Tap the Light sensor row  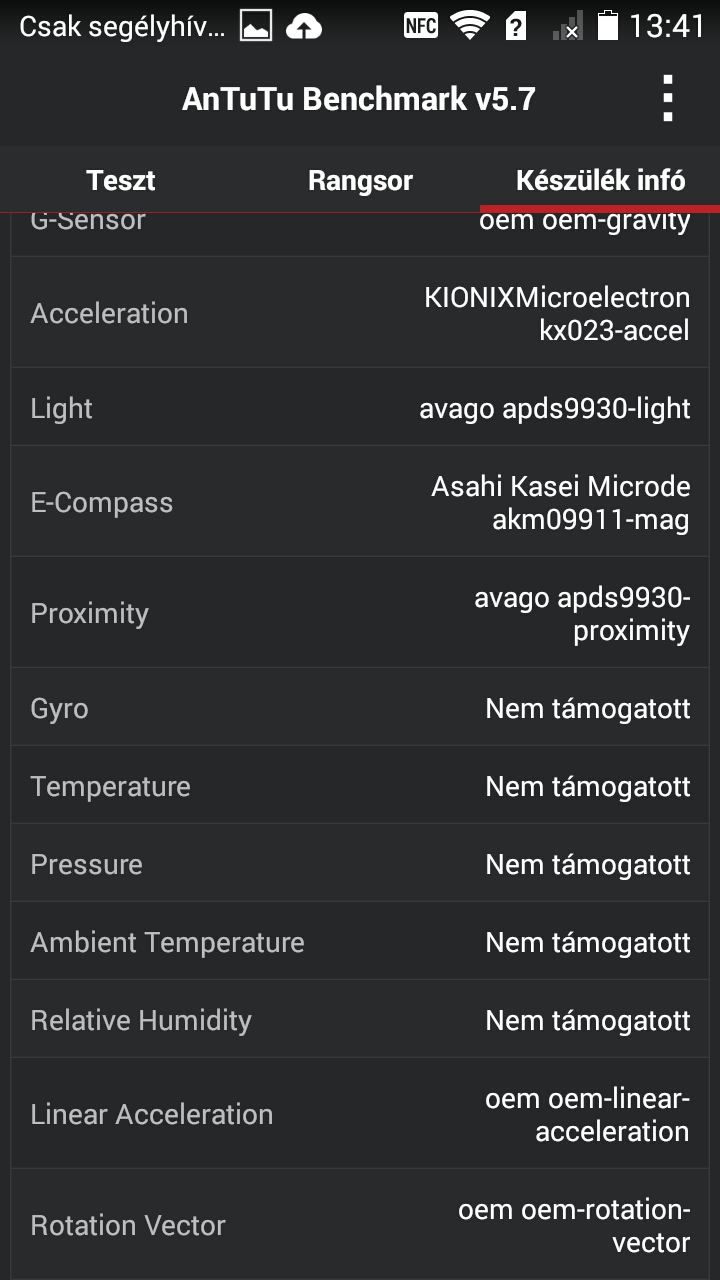(x=360, y=408)
